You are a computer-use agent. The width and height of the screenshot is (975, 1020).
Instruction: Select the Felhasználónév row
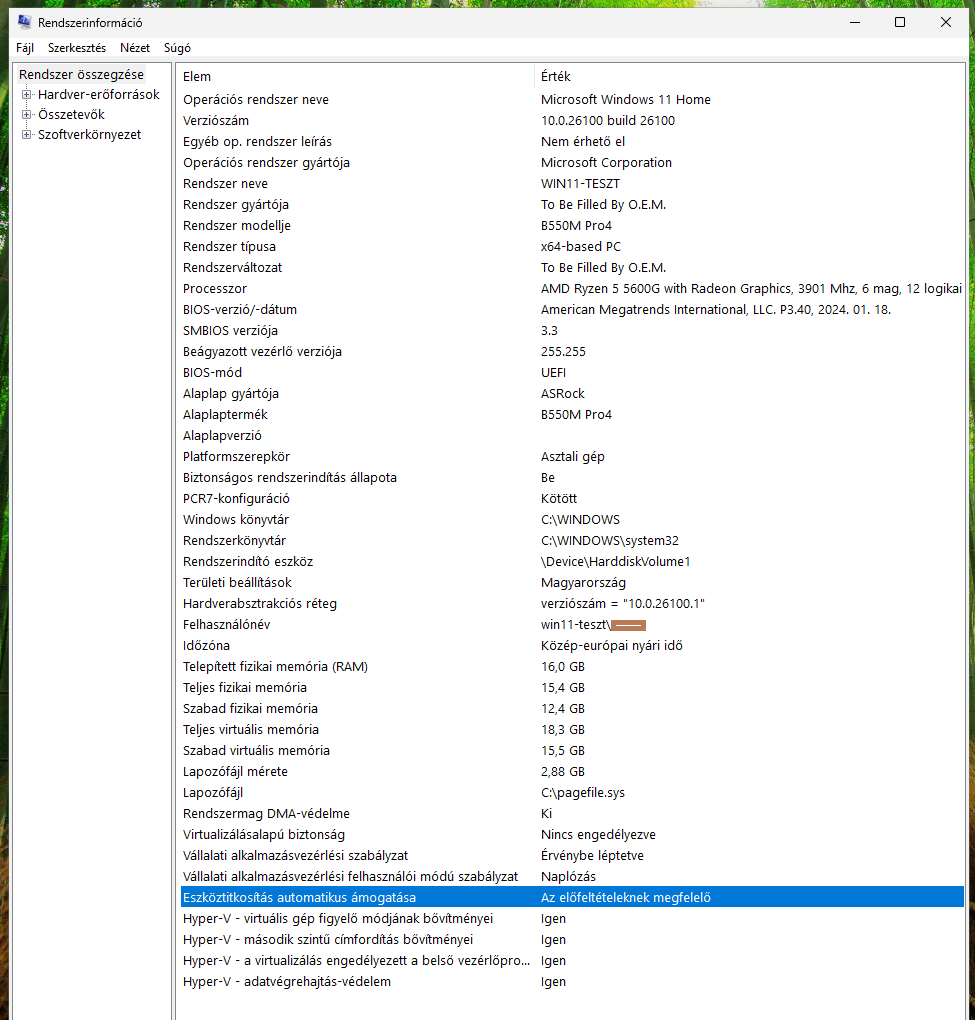(x=572, y=624)
